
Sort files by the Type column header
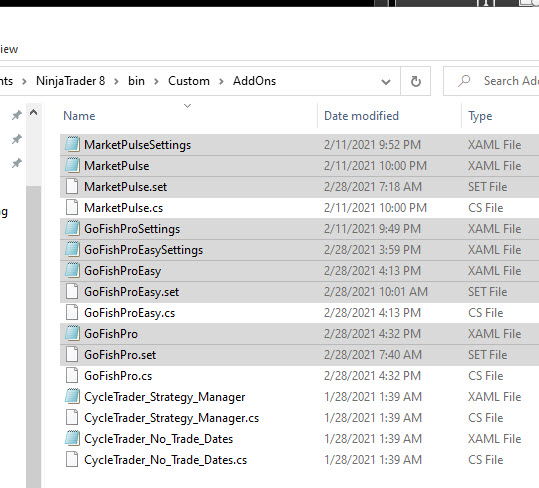(480, 116)
